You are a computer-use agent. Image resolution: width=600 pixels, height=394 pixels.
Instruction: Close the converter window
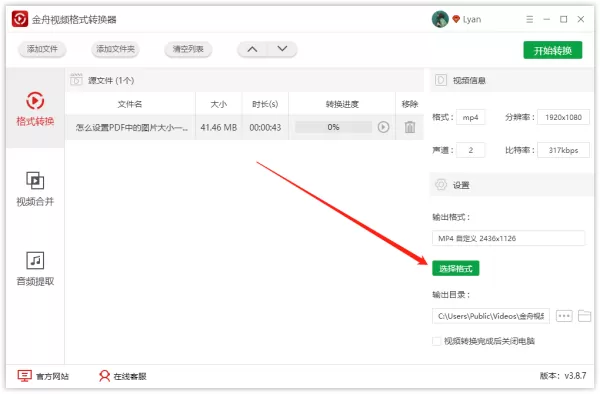(581, 19)
